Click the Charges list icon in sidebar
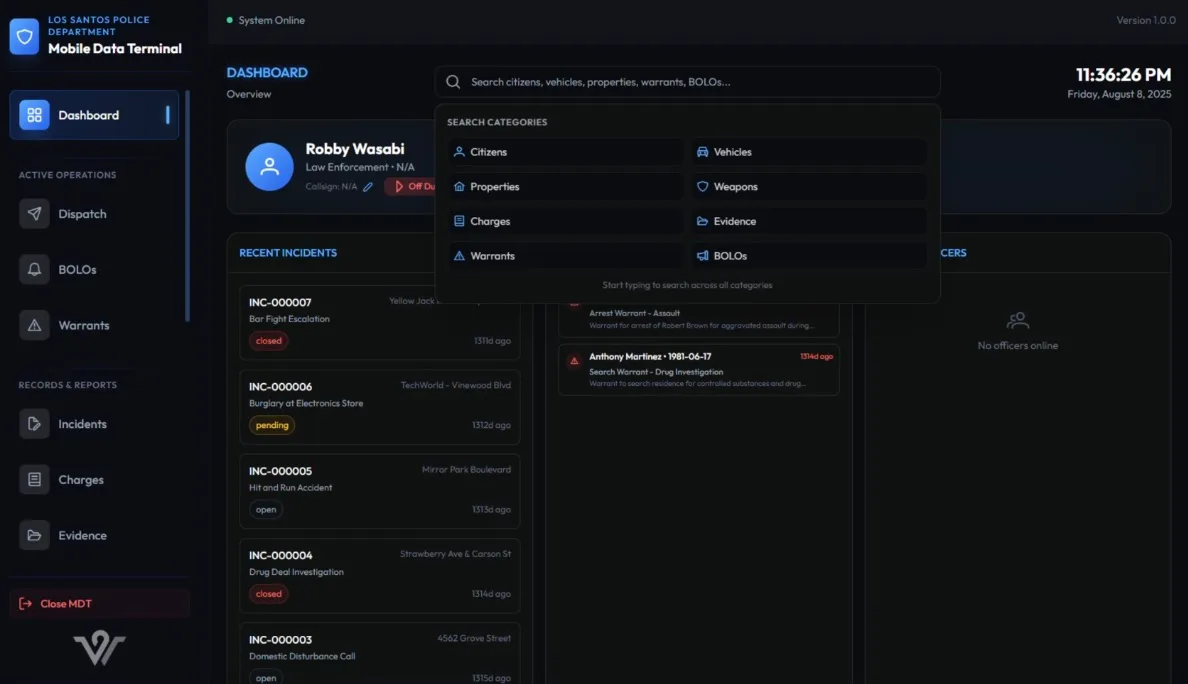The image size is (1188, 684). click(x=34, y=479)
